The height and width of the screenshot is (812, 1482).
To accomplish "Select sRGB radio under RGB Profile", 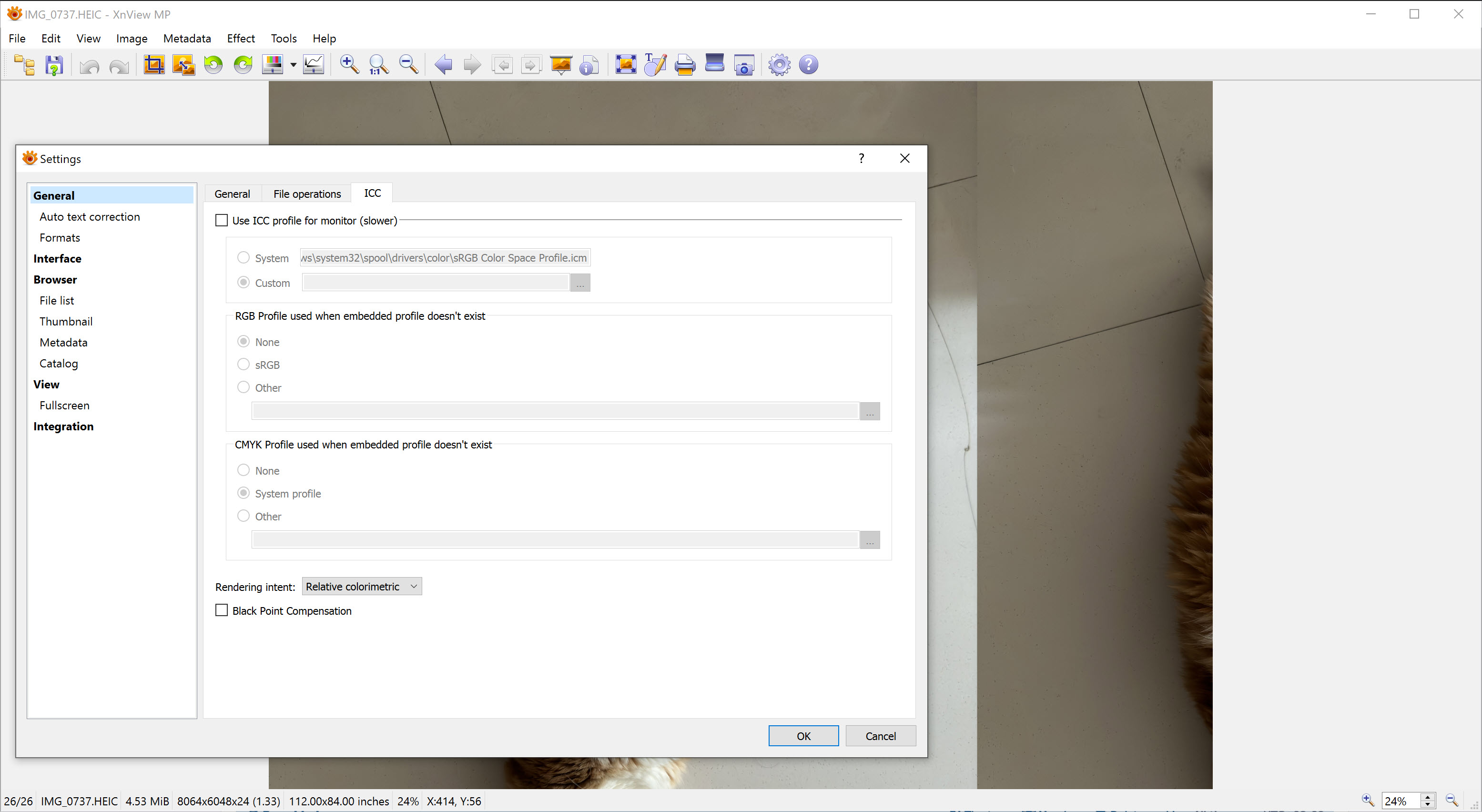I will click(x=244, y=364).
